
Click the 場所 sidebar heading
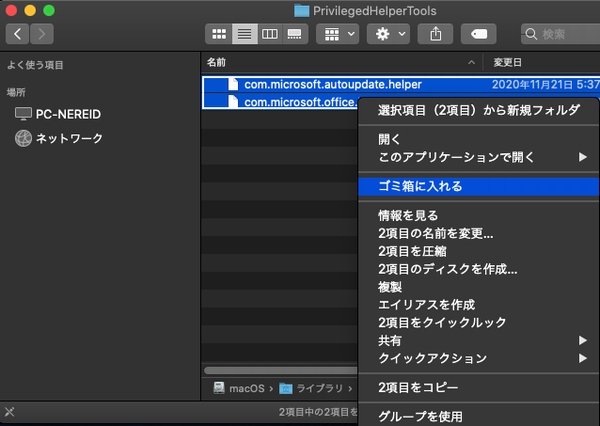pyautogui.click(x=16, y=92)
